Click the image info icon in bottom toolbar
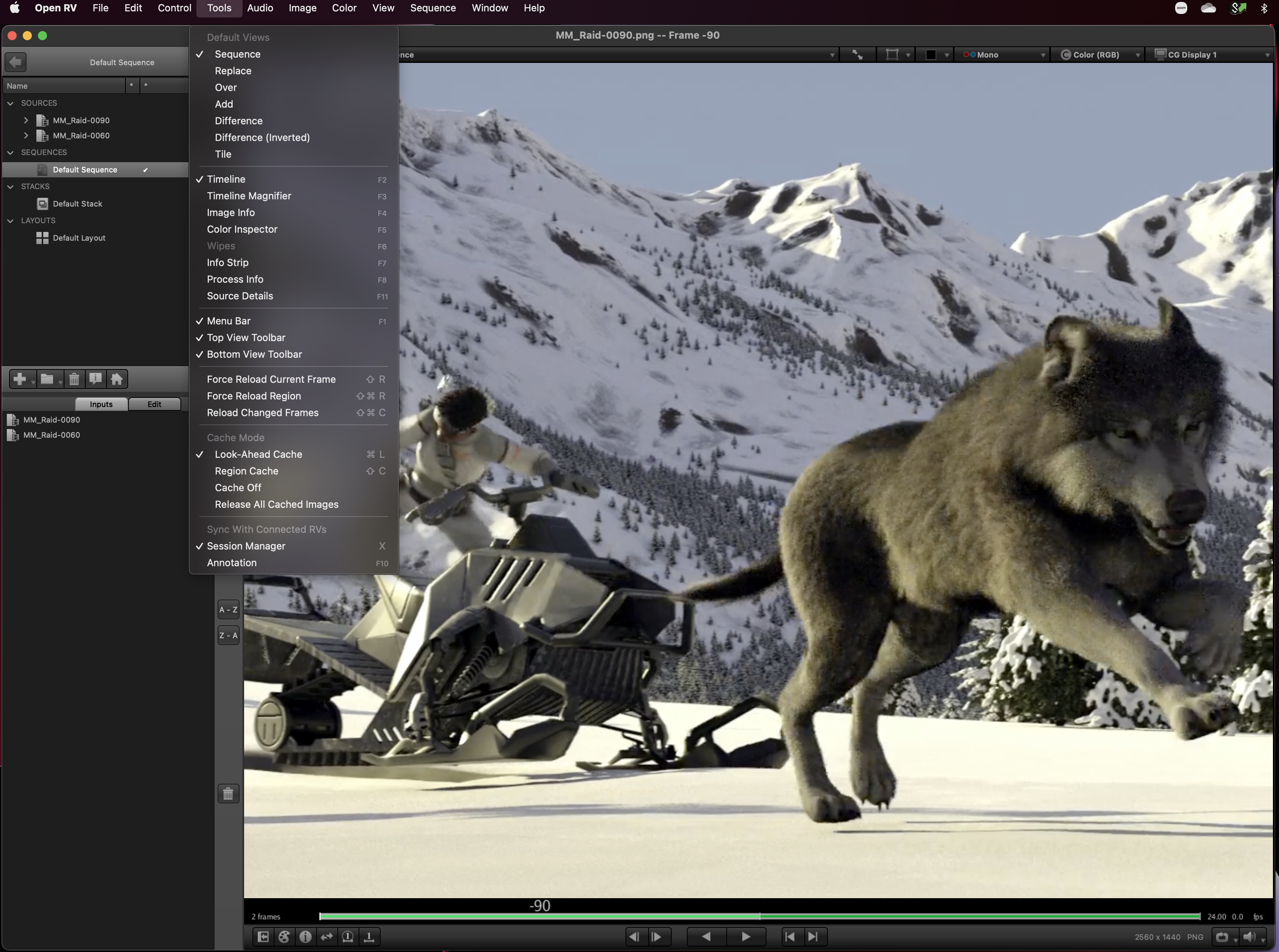This screenshot has height=952, width=1279. click(306, 936)
